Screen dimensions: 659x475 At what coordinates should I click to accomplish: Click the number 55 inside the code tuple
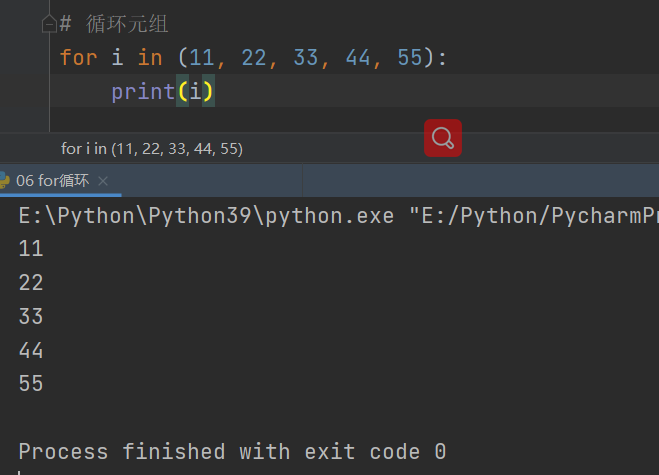410,58
